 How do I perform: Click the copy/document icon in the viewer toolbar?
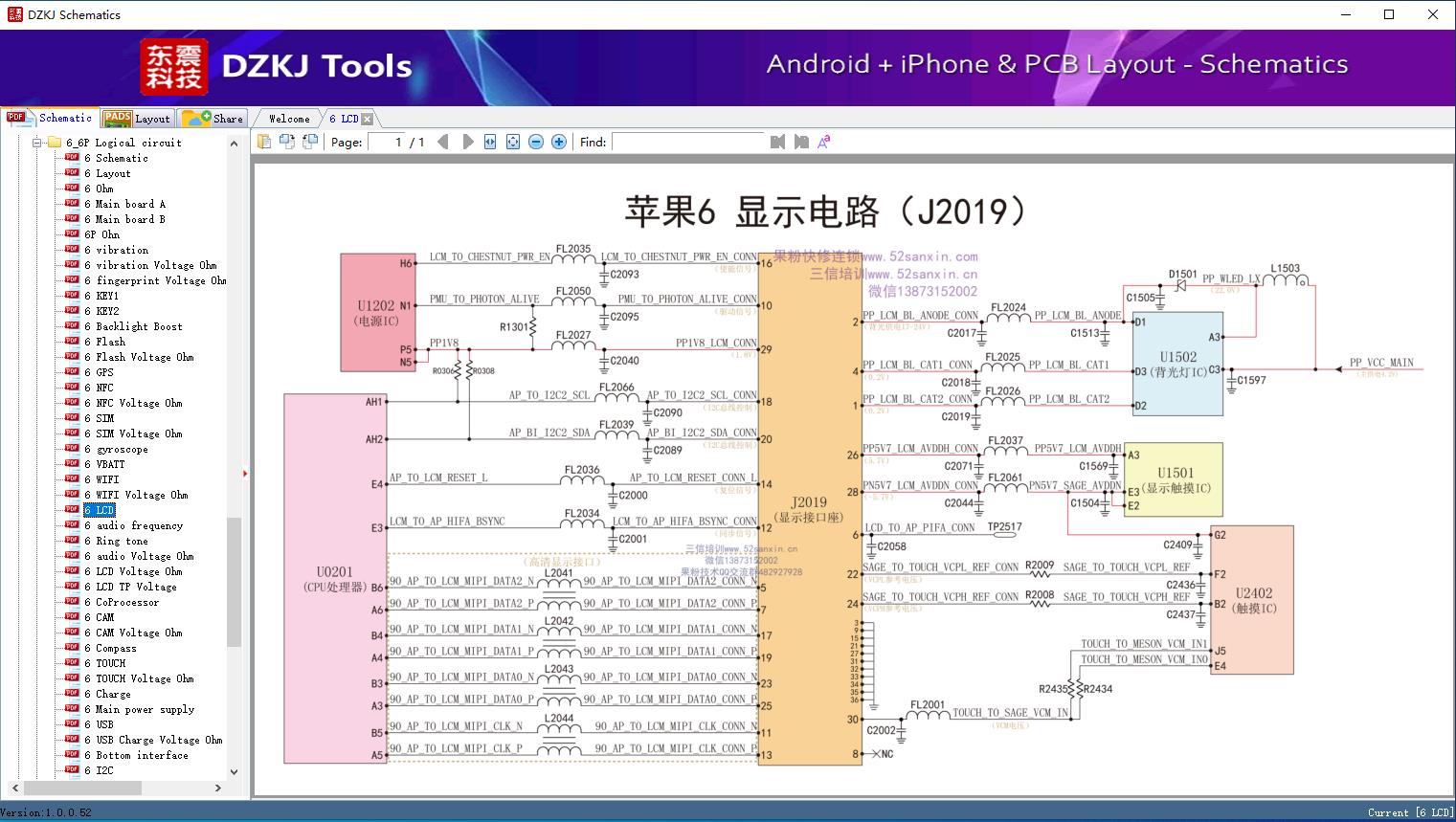point(264,142)
